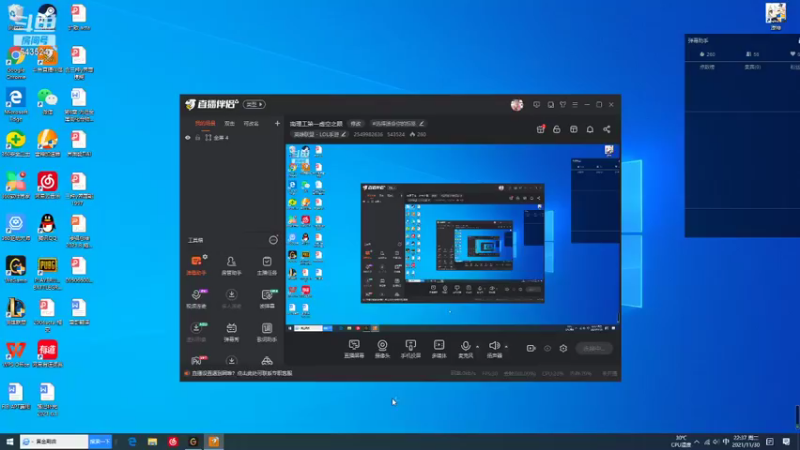Click the popularity 260 flame indicator

(x=418, y=135)
